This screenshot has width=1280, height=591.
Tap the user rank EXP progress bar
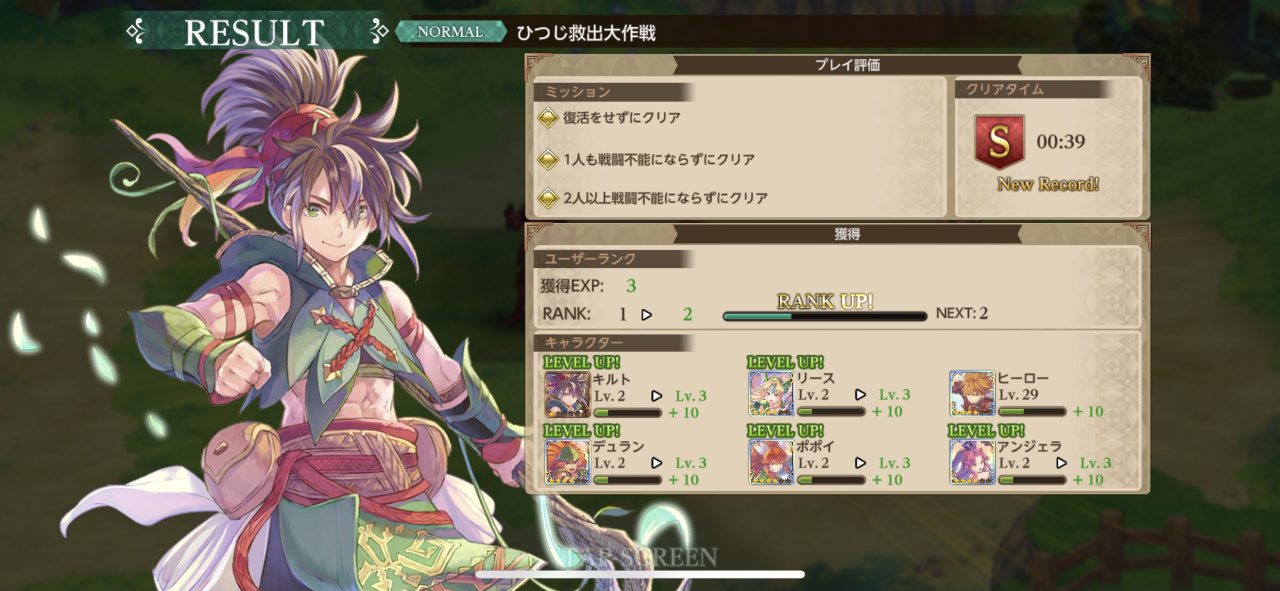point(825,316)
